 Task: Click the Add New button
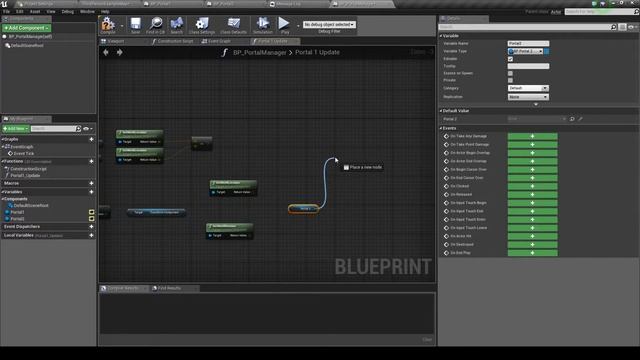(16, 129)
